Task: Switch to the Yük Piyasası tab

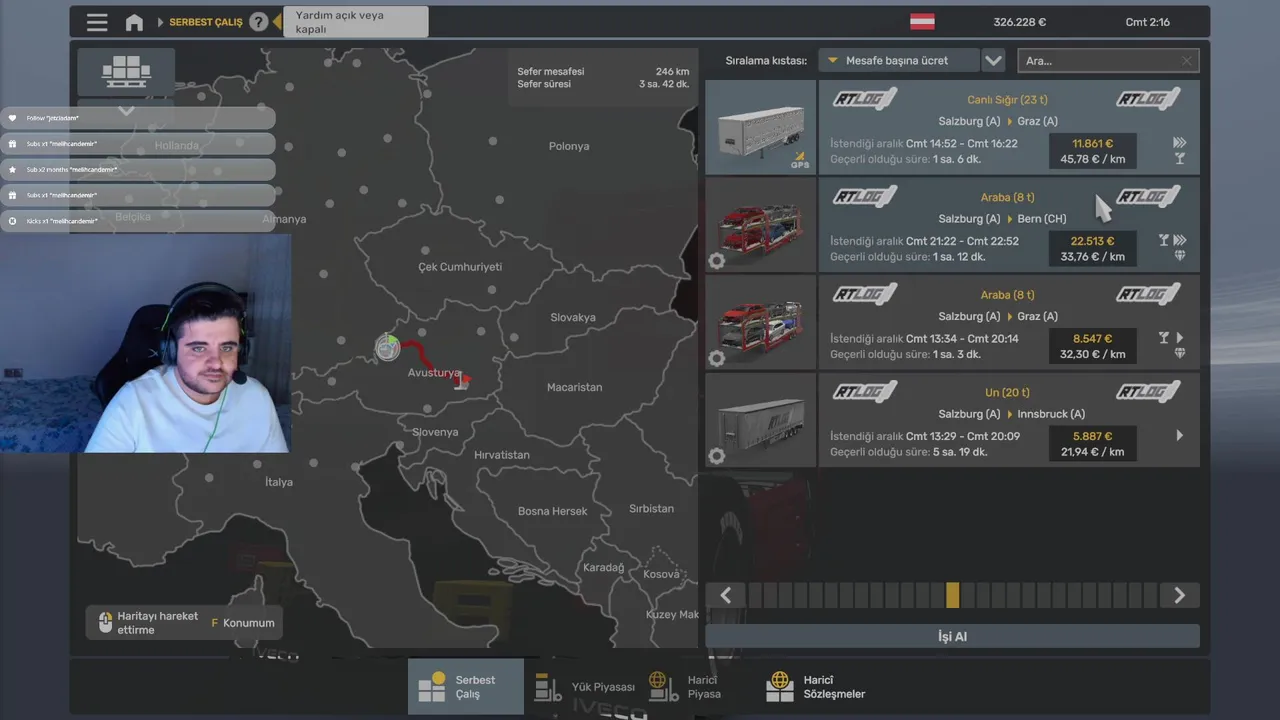Action: [x=584, y=686]
